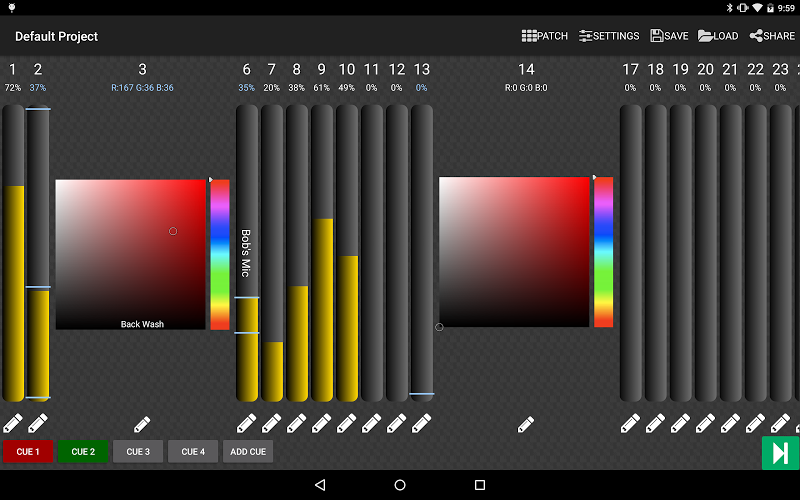800x500 pixels.
Task: Tap the green next-cue skip button
Action: click(781, 453)
